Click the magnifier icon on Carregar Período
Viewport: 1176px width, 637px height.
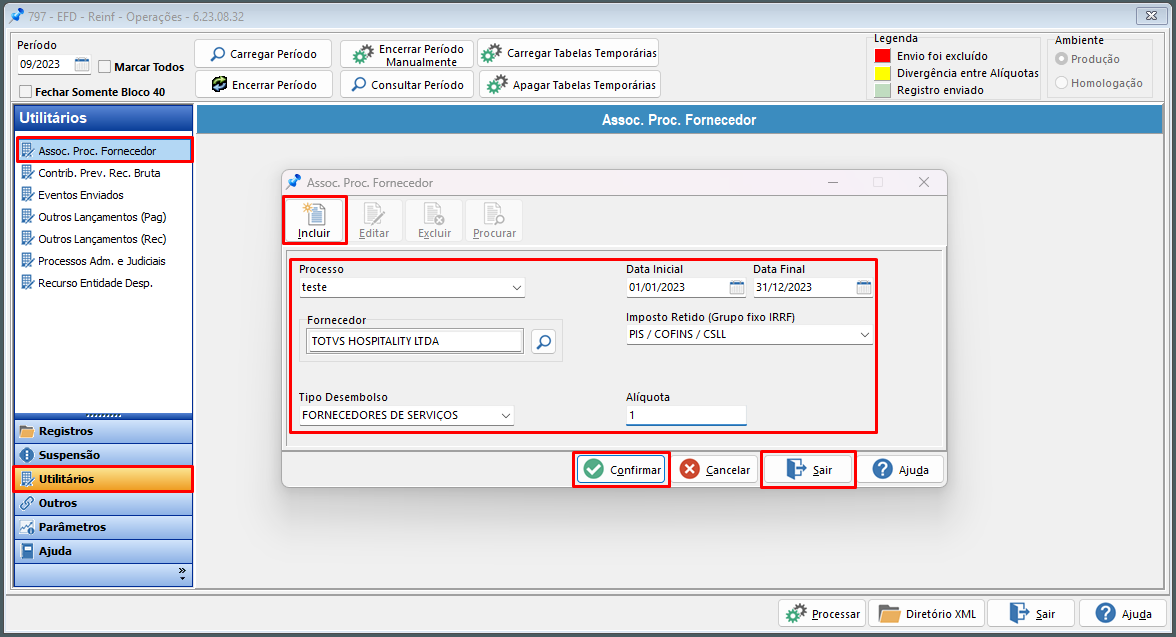[218, 54]
